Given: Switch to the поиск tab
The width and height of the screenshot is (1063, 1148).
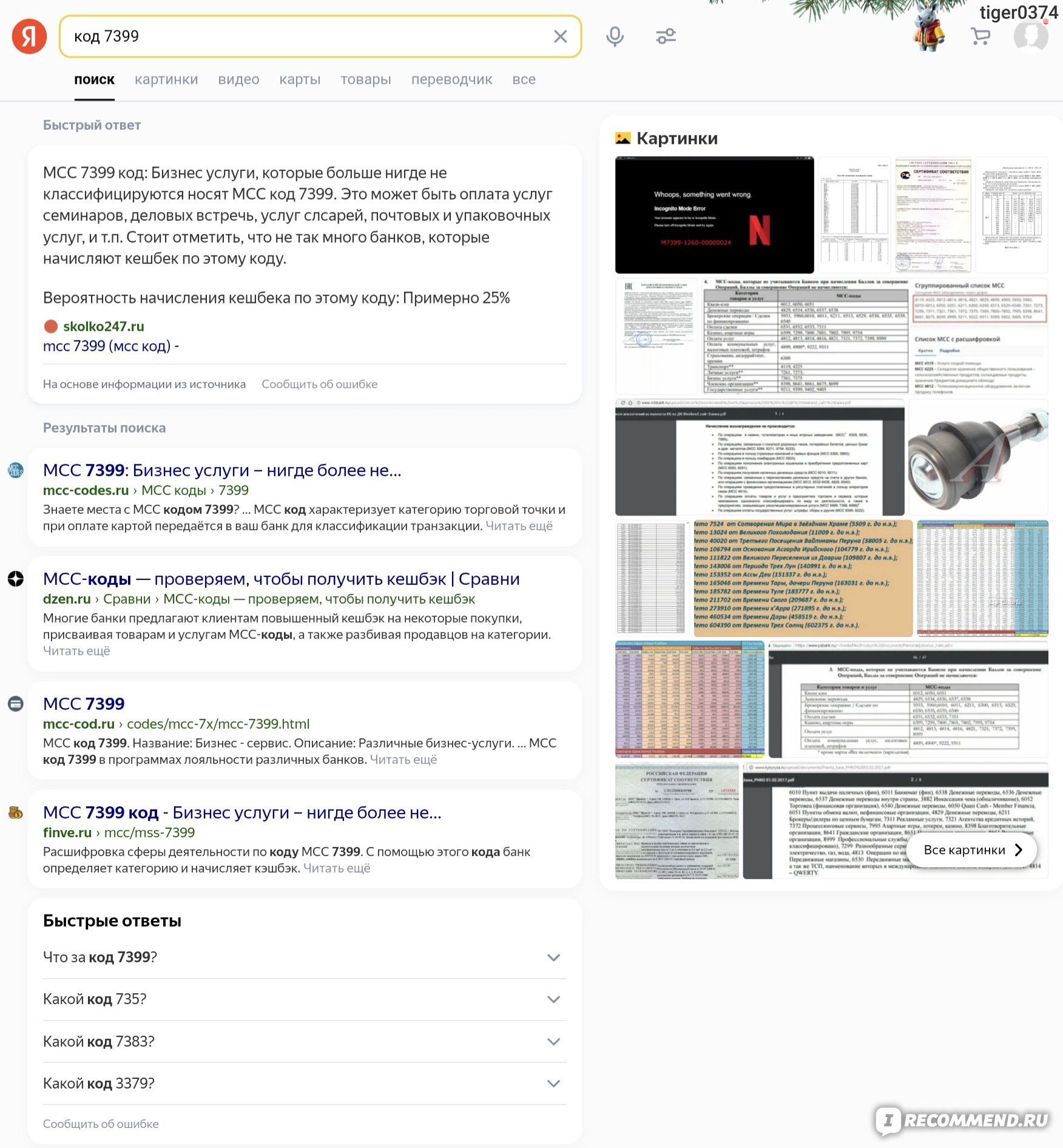Looking at the screenshot, I should [x=94, y=79].
